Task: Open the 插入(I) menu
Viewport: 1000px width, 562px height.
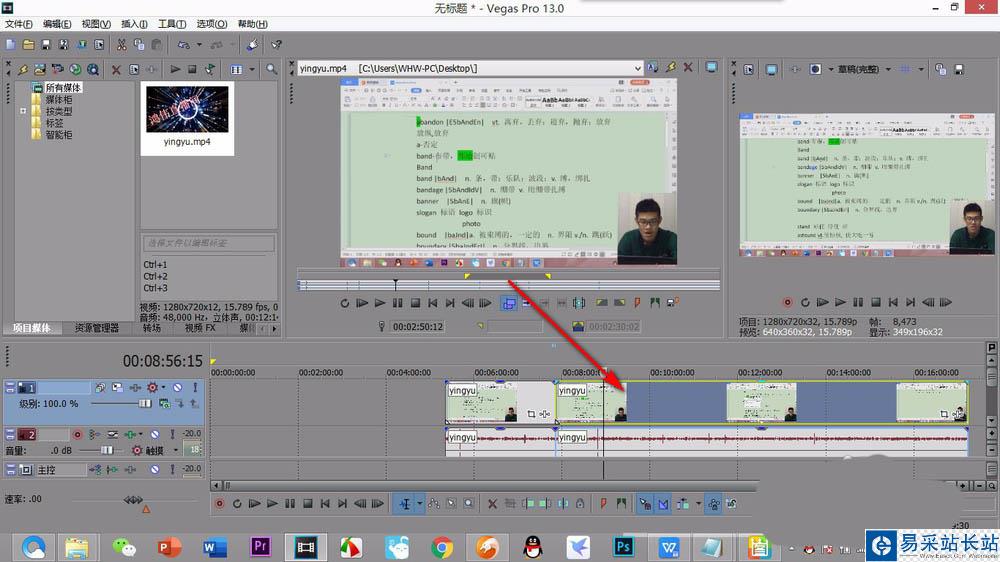Action: pyautogui.click(x=134, y=24)
